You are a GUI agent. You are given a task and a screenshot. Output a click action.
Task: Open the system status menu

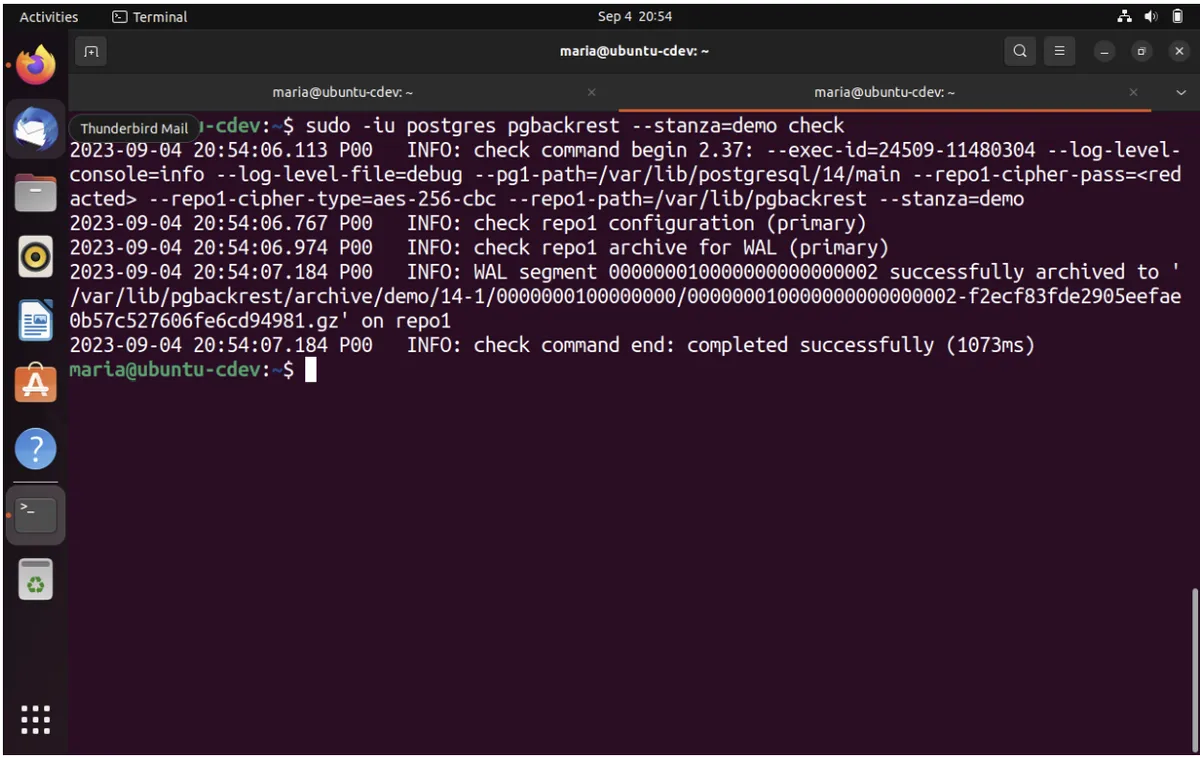[x=1150, y=16]
